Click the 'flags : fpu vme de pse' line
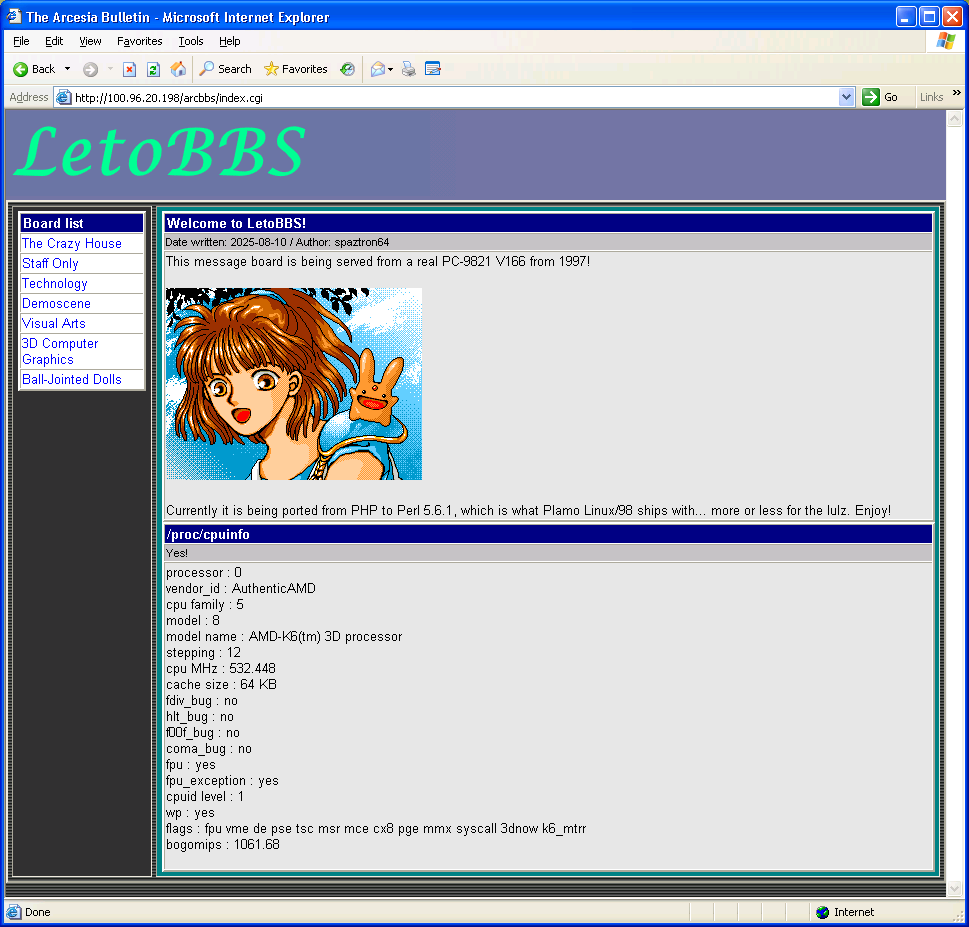This screenshot has height=927, width=969. 376,829
